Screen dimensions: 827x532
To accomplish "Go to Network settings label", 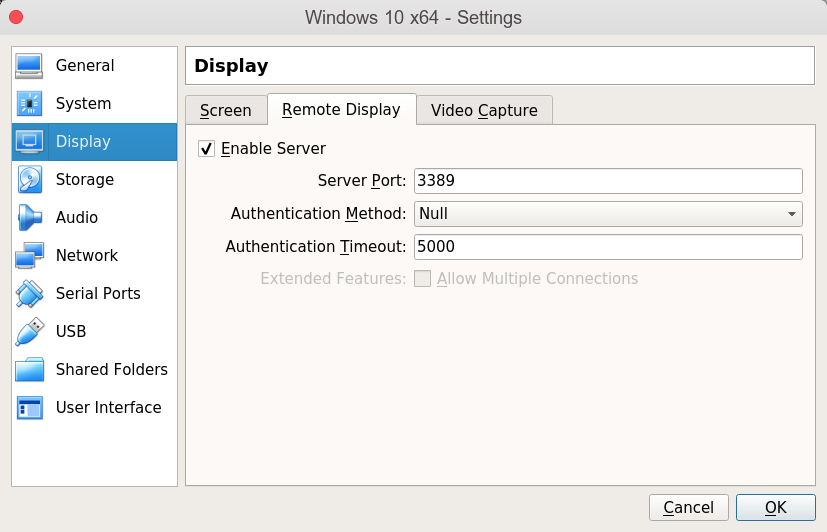I will coord(87,255).
